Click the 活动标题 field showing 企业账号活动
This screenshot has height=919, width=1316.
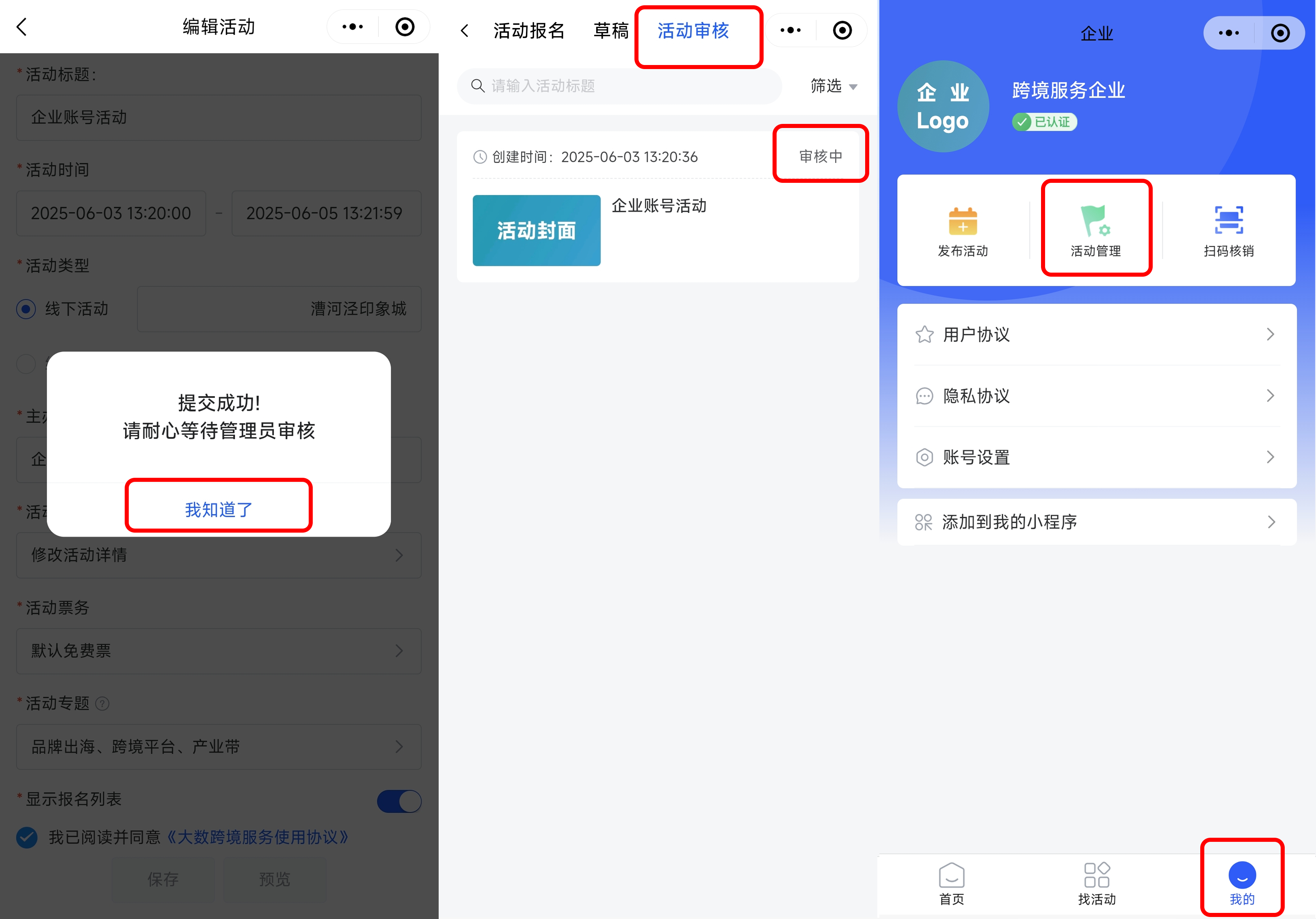tap(219, 117)
